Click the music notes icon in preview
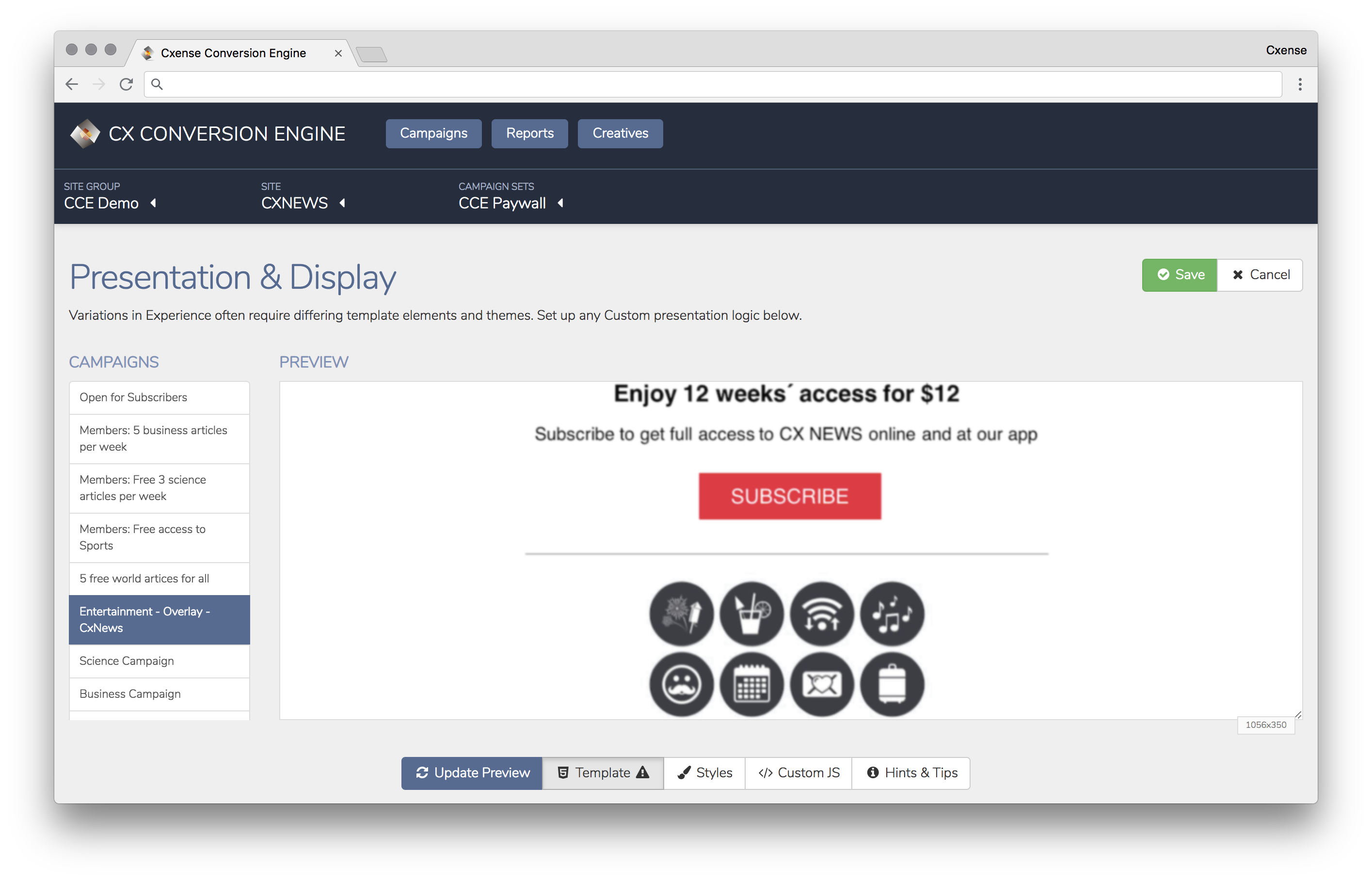 coord(892,614)
